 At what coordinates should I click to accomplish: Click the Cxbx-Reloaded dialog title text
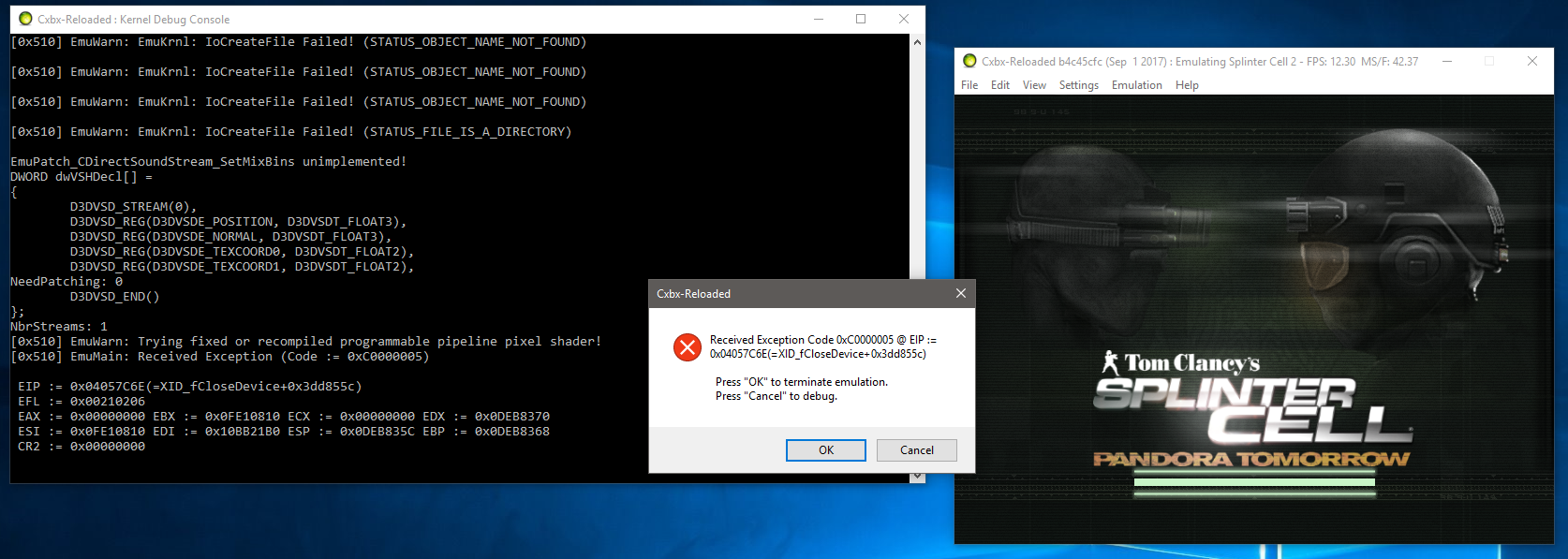tap(693, 294)
